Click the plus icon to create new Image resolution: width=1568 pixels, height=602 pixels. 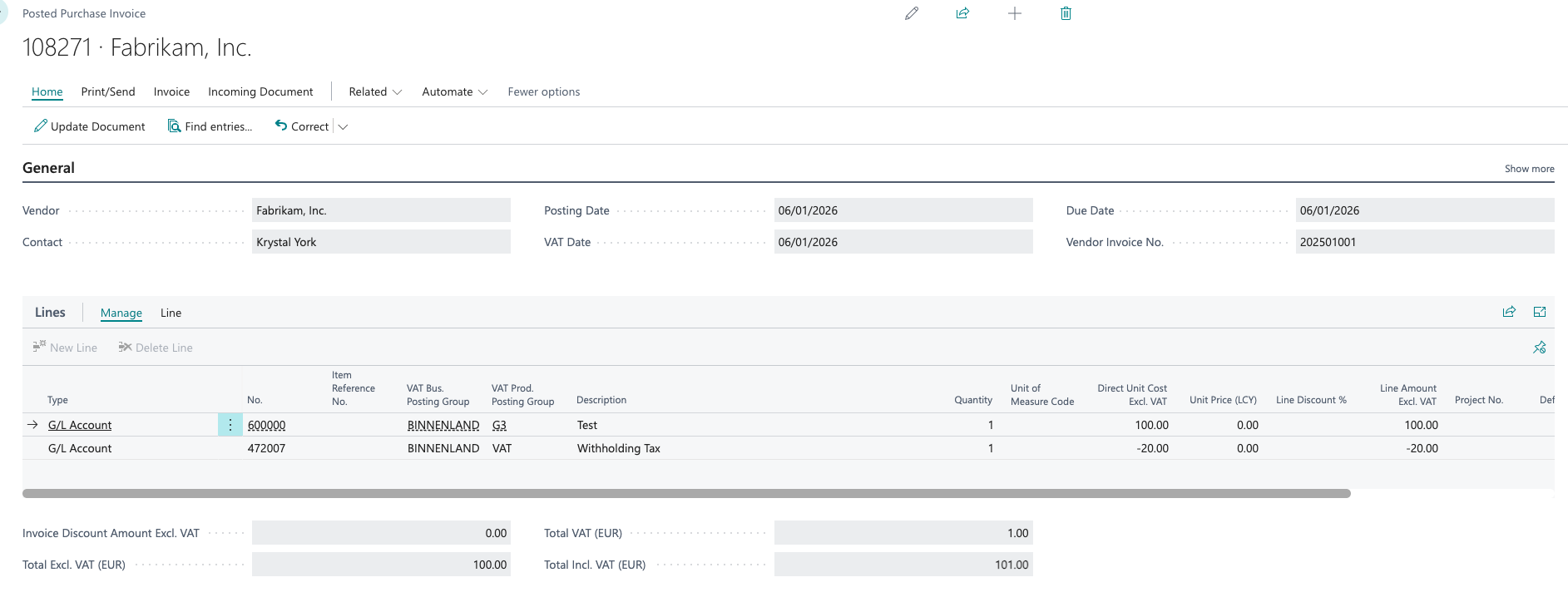1014,13
